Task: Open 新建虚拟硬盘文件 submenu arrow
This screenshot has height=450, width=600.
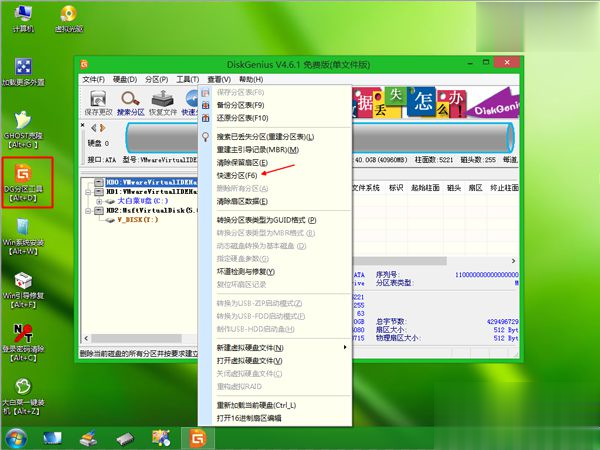Action: (346, 347)
